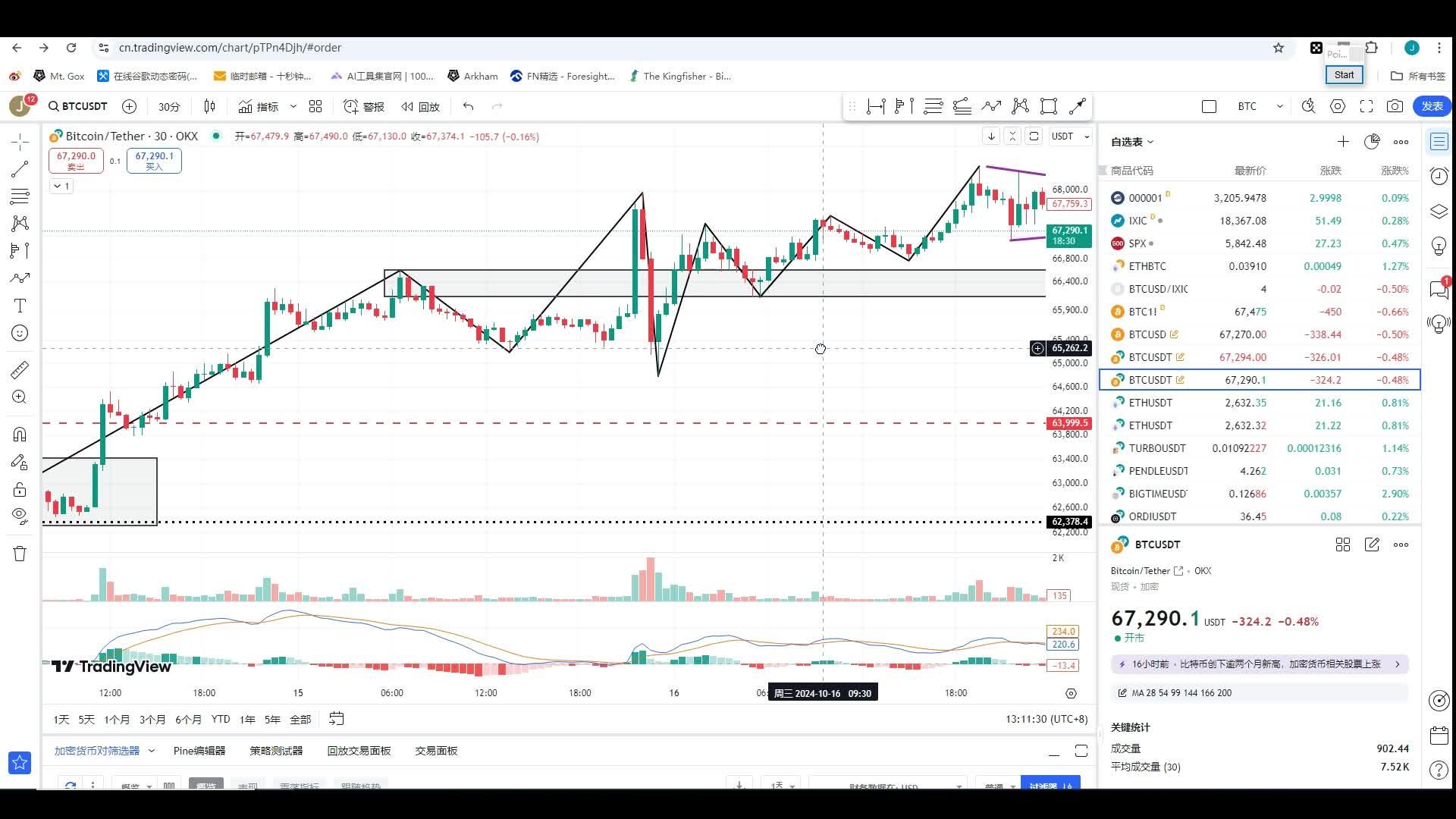Viewport: 1456px width, 819px height.
Task: Add symbol to watchlist with plus
Action: (1343, 142)
